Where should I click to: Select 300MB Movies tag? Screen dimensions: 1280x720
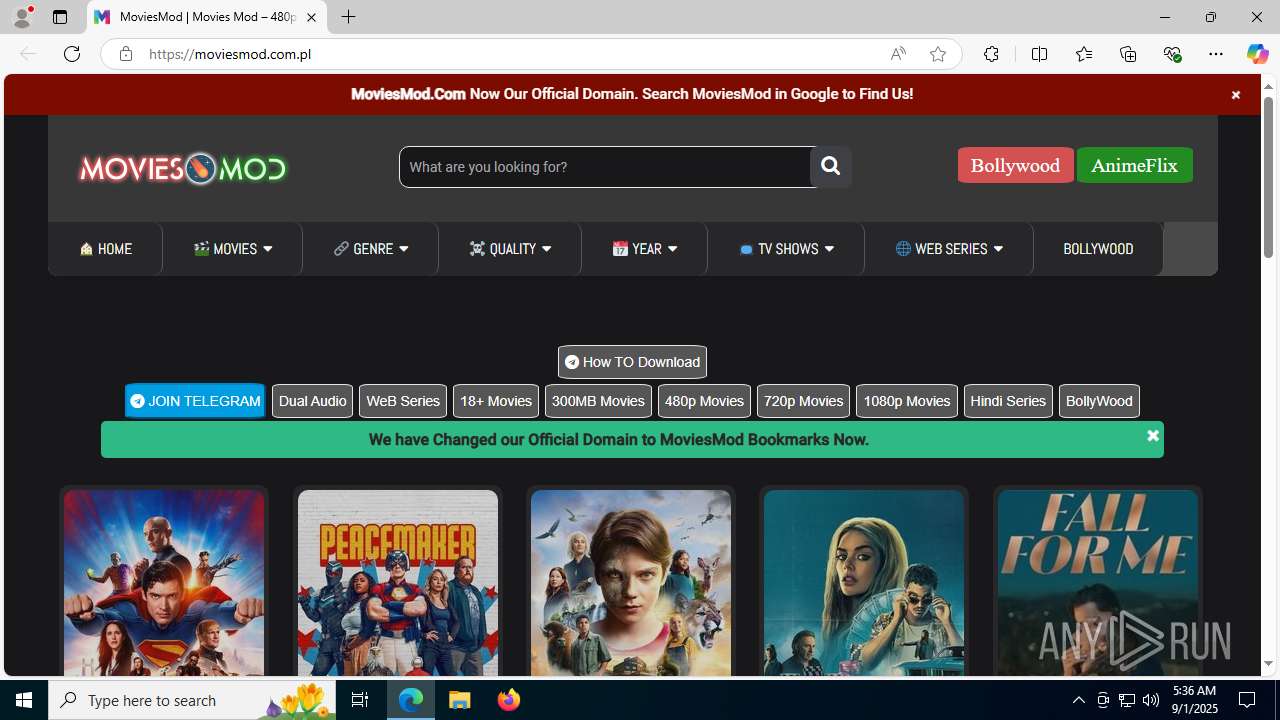pos(598,401)
